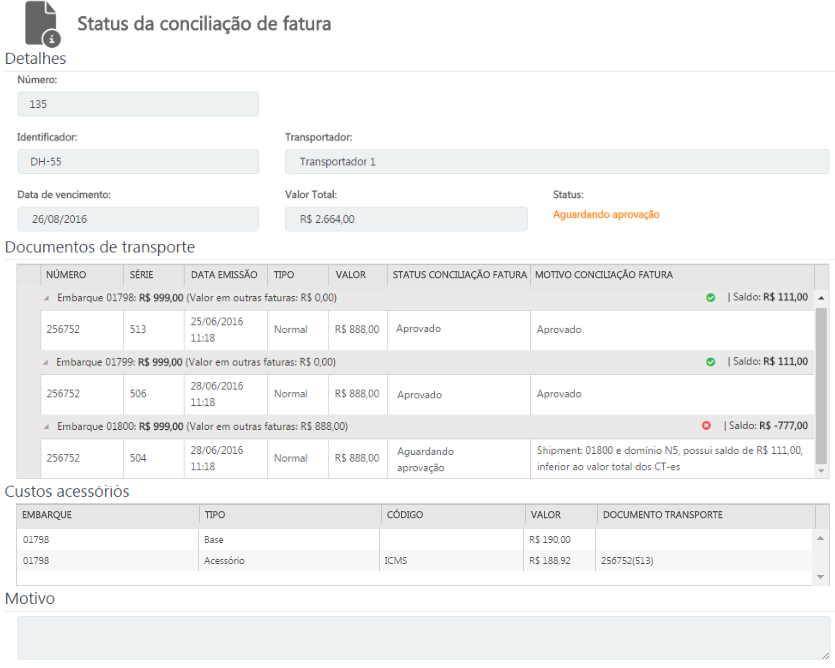The width and height of the screenshot is (835, 668).
Task: Sort by STATUS CONCILIAÇÃO FATURA column header
Action: (x=459, y=275)
